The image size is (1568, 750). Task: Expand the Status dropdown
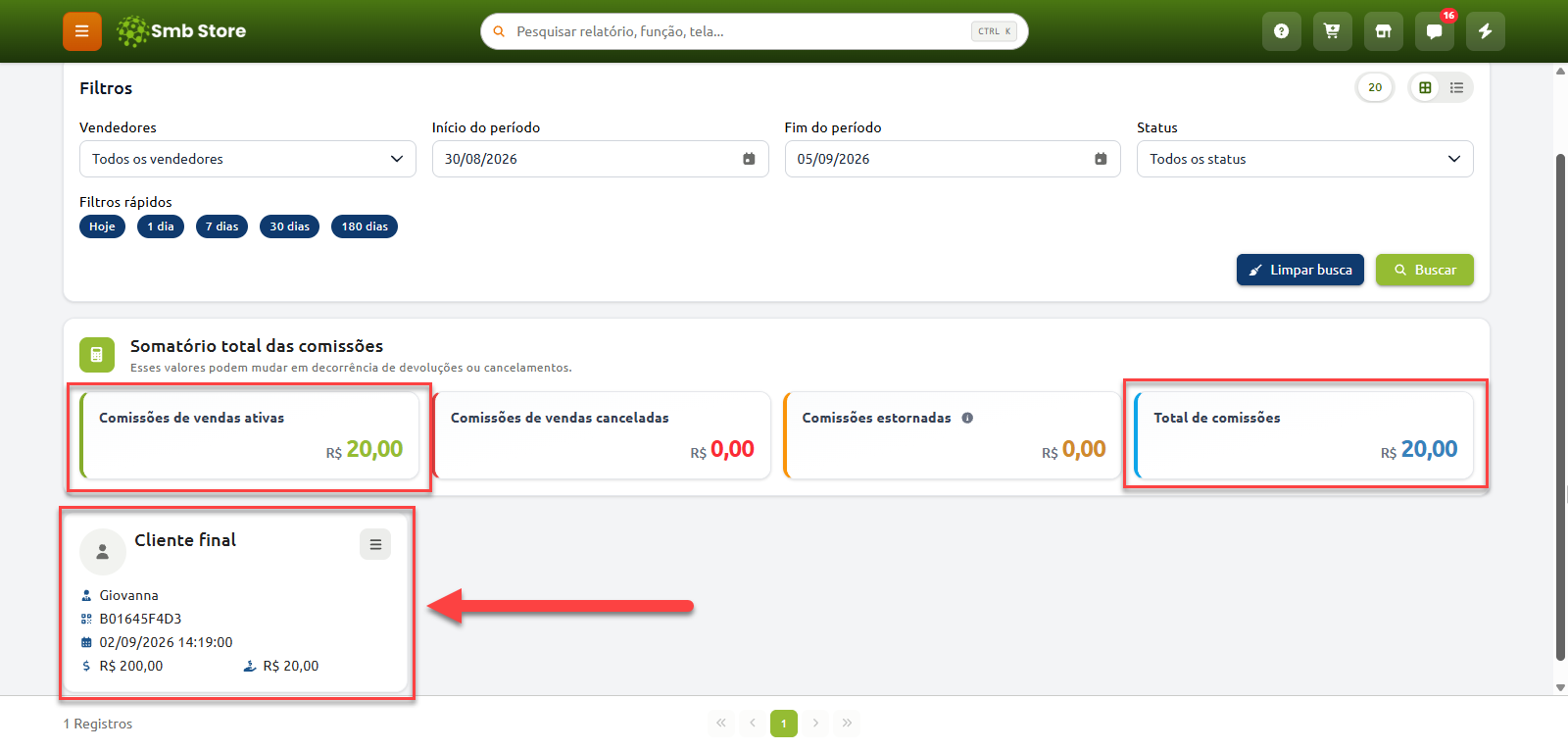pyautogui.click(x=1304, y=159)
